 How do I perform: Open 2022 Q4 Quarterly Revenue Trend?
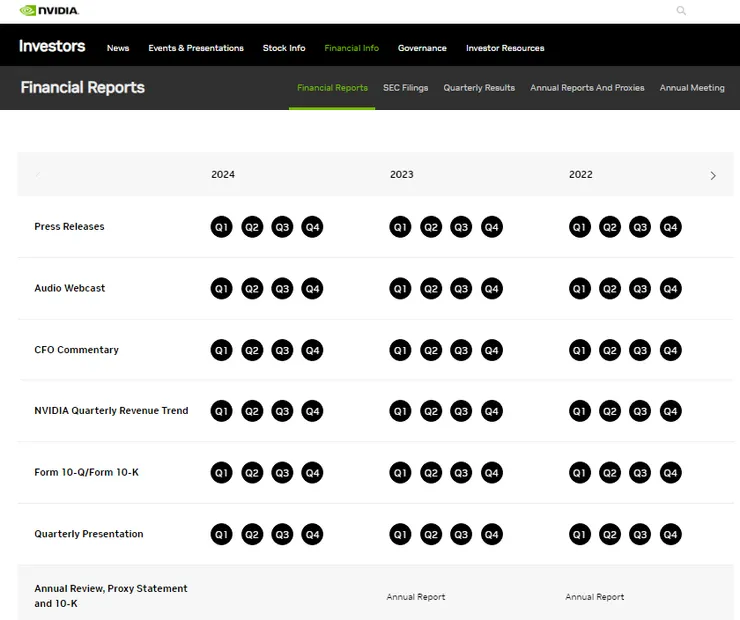pos(671,411)
